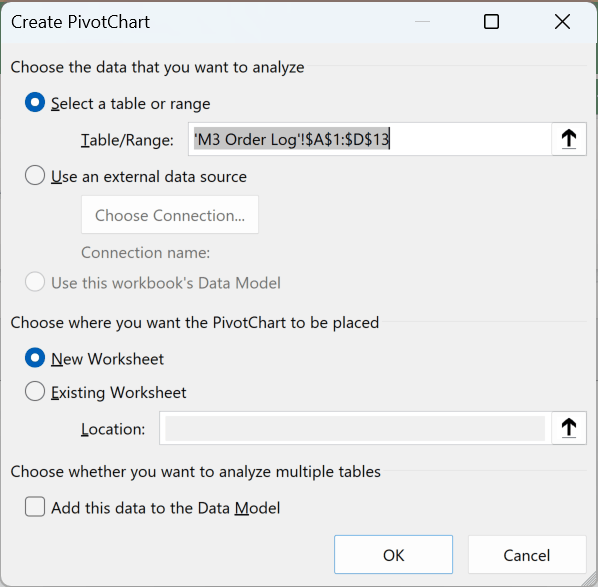Click 'Choose where you want the PivotChart' heading
This screenshot has height=587, width=598.
[195, 323]
